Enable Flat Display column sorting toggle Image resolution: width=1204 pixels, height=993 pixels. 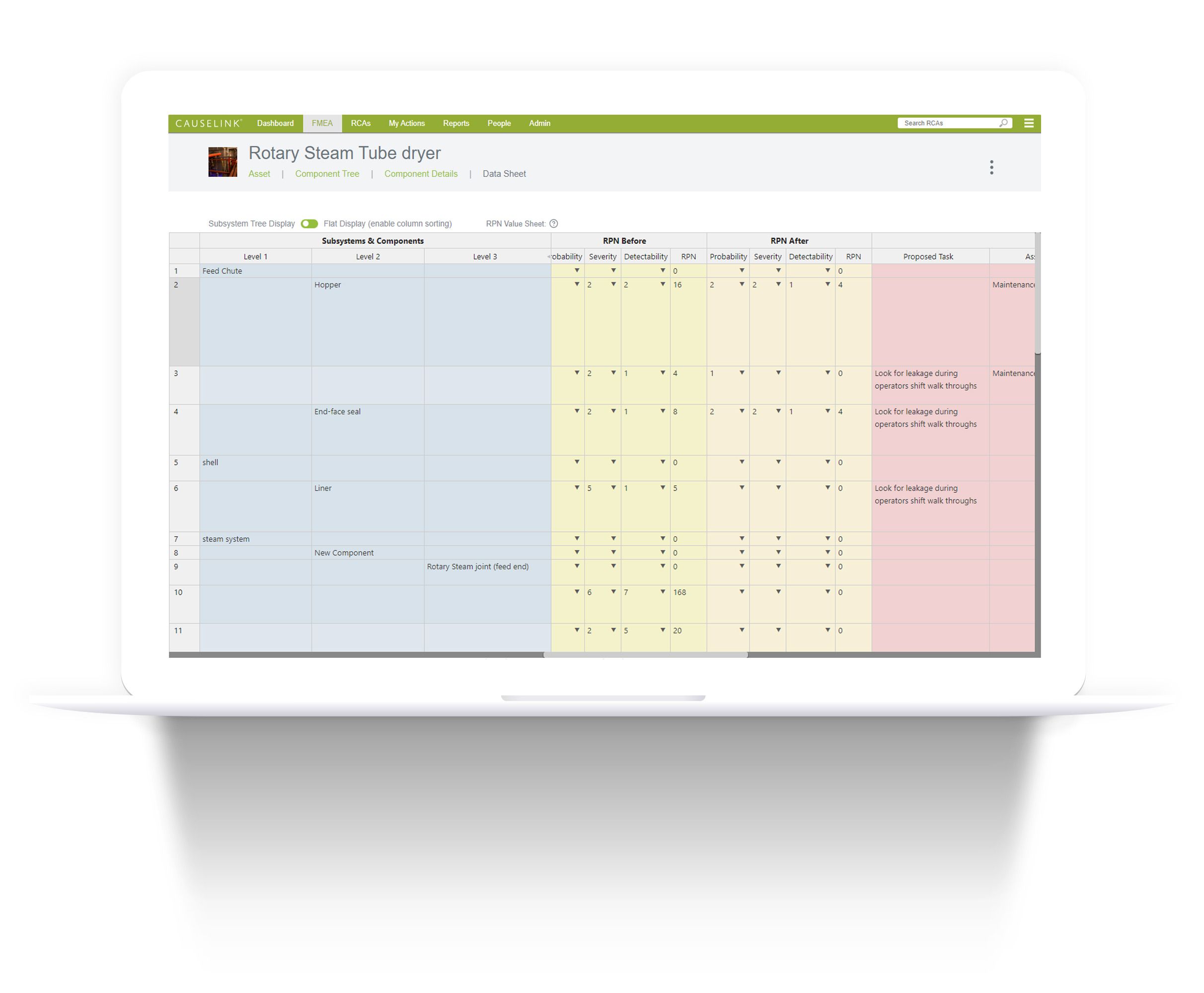(x=308, y=224)
